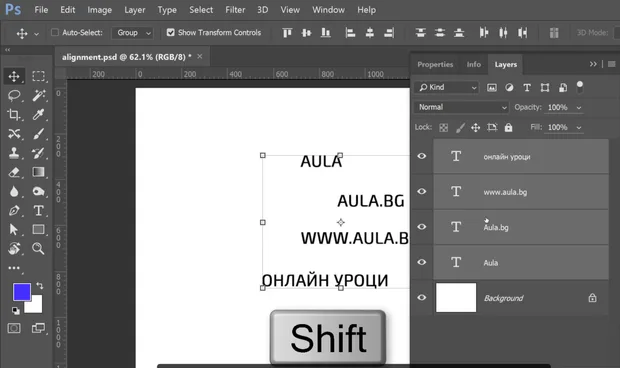
Task: Align left edges of layers
Action: [350, 33]
